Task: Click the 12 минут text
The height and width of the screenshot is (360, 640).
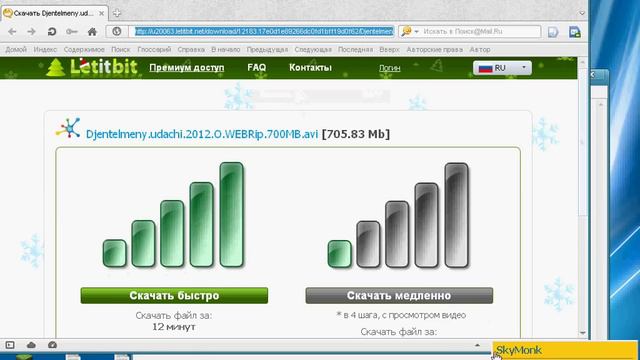Action: point(174,327)
